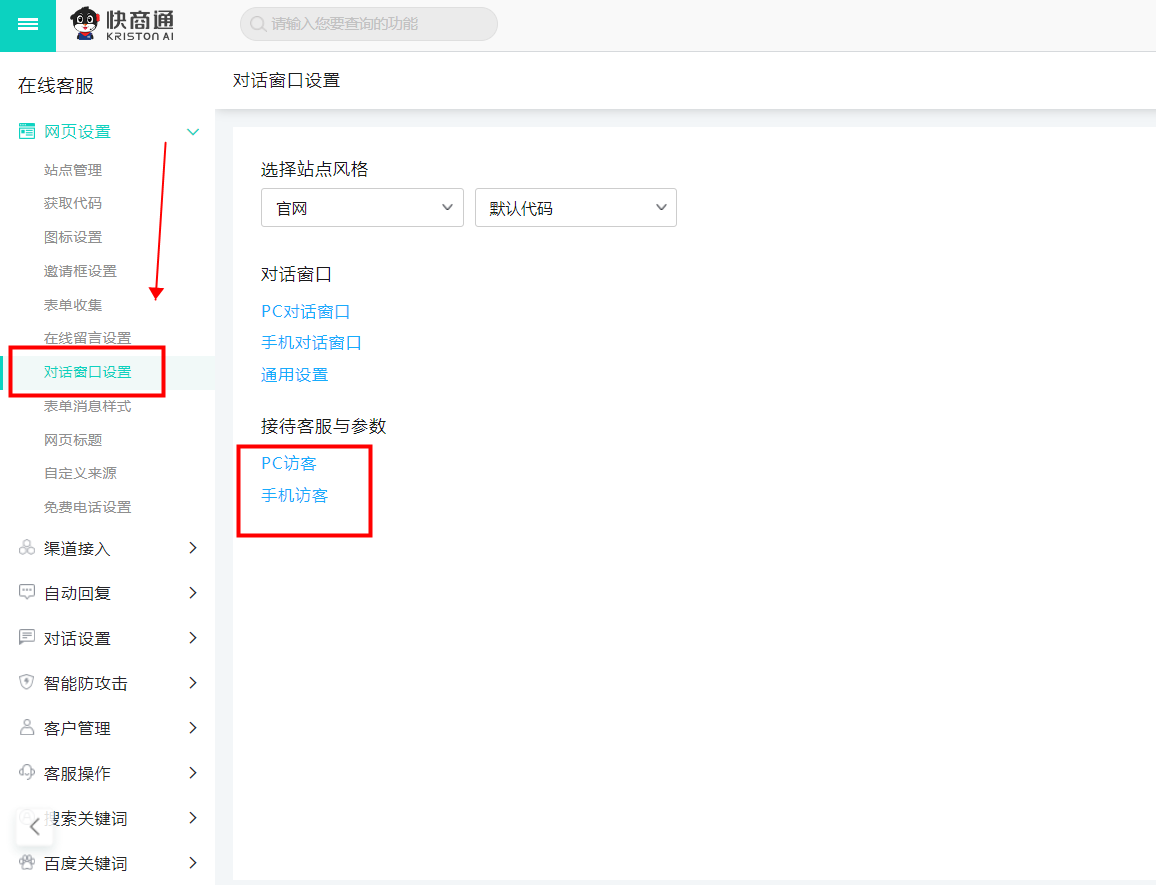This screenshot has width=1156, height=885.
Task: Click the 百度关键词 paw icon
Action: point(27,863)
